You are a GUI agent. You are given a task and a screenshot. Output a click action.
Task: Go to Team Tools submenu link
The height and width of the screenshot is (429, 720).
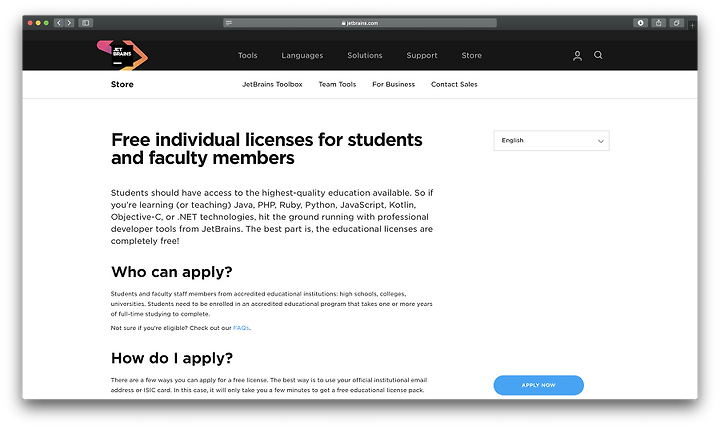coord(338,84)
